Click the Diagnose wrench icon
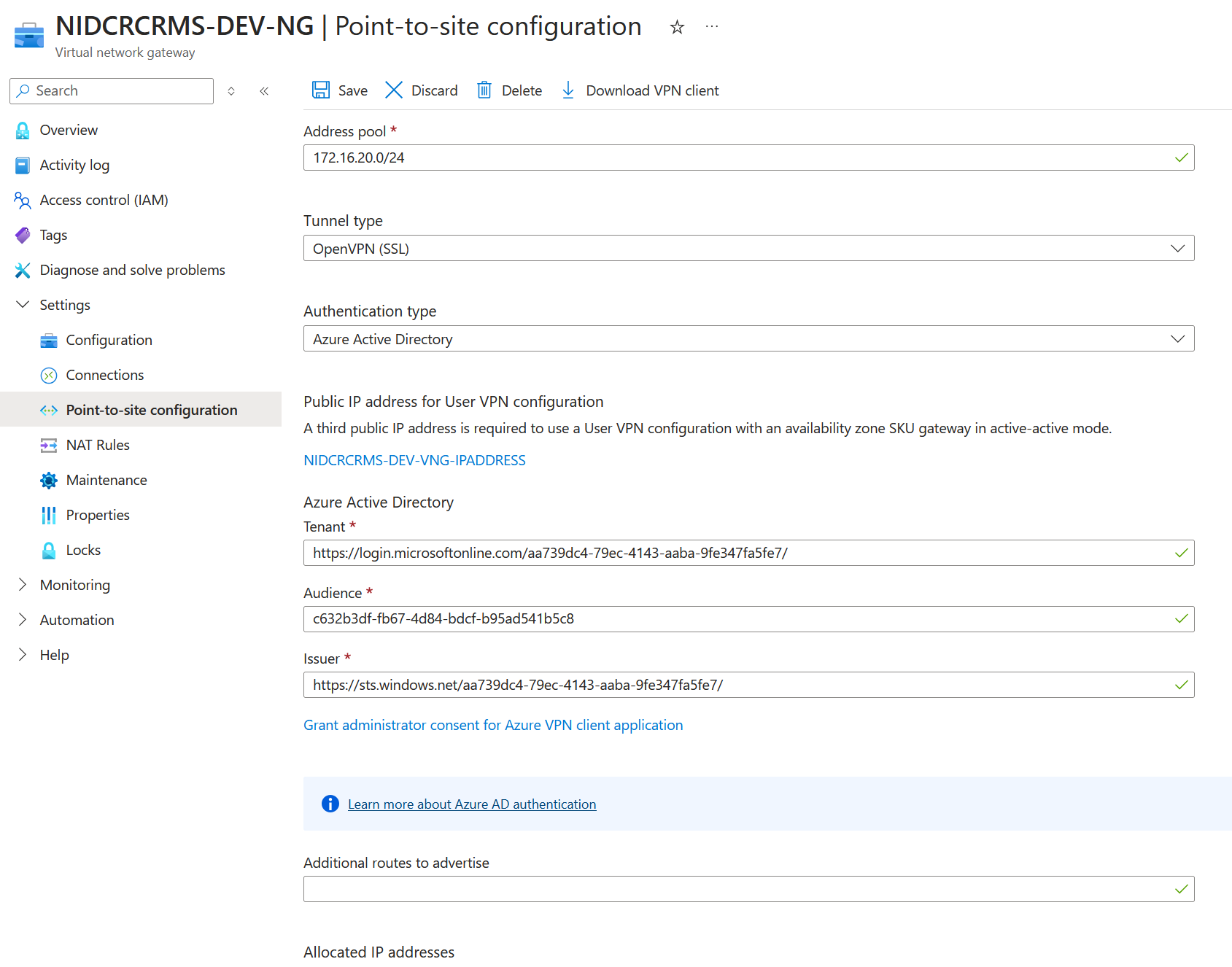 [23, 271]
